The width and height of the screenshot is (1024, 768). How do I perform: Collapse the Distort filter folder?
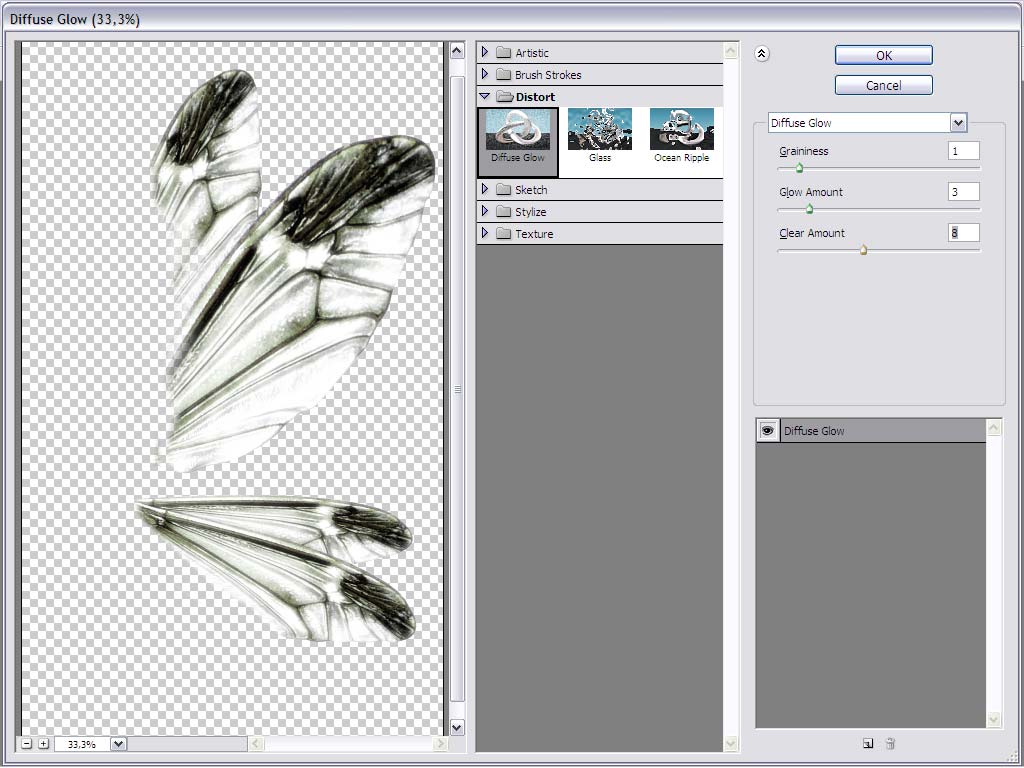coord(485,96)
